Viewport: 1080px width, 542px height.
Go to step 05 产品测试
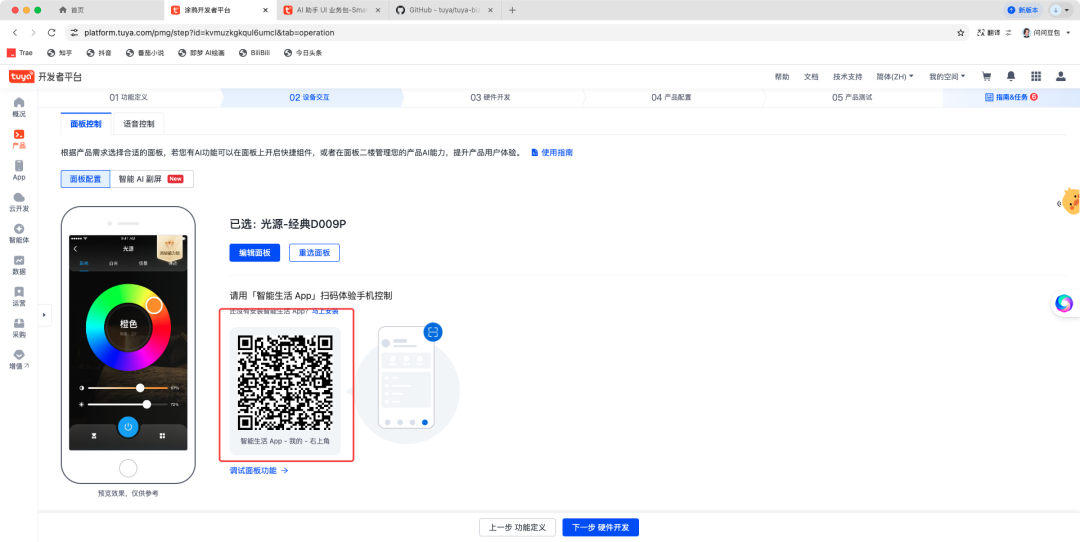click(852, 98)
